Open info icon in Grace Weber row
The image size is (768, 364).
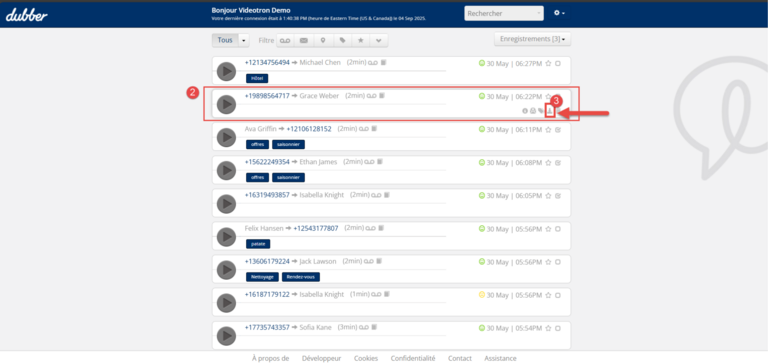click(525, 111)
